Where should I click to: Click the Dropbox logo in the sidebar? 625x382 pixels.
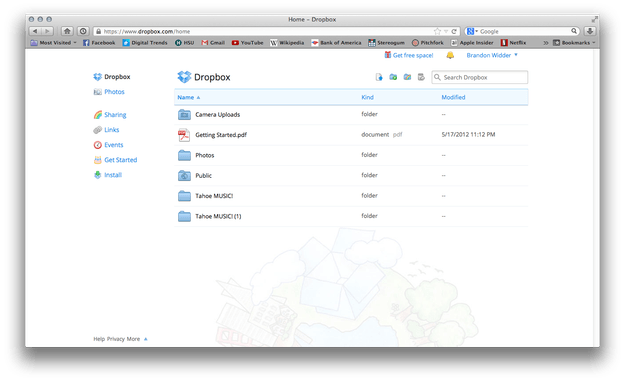(98, 77)
